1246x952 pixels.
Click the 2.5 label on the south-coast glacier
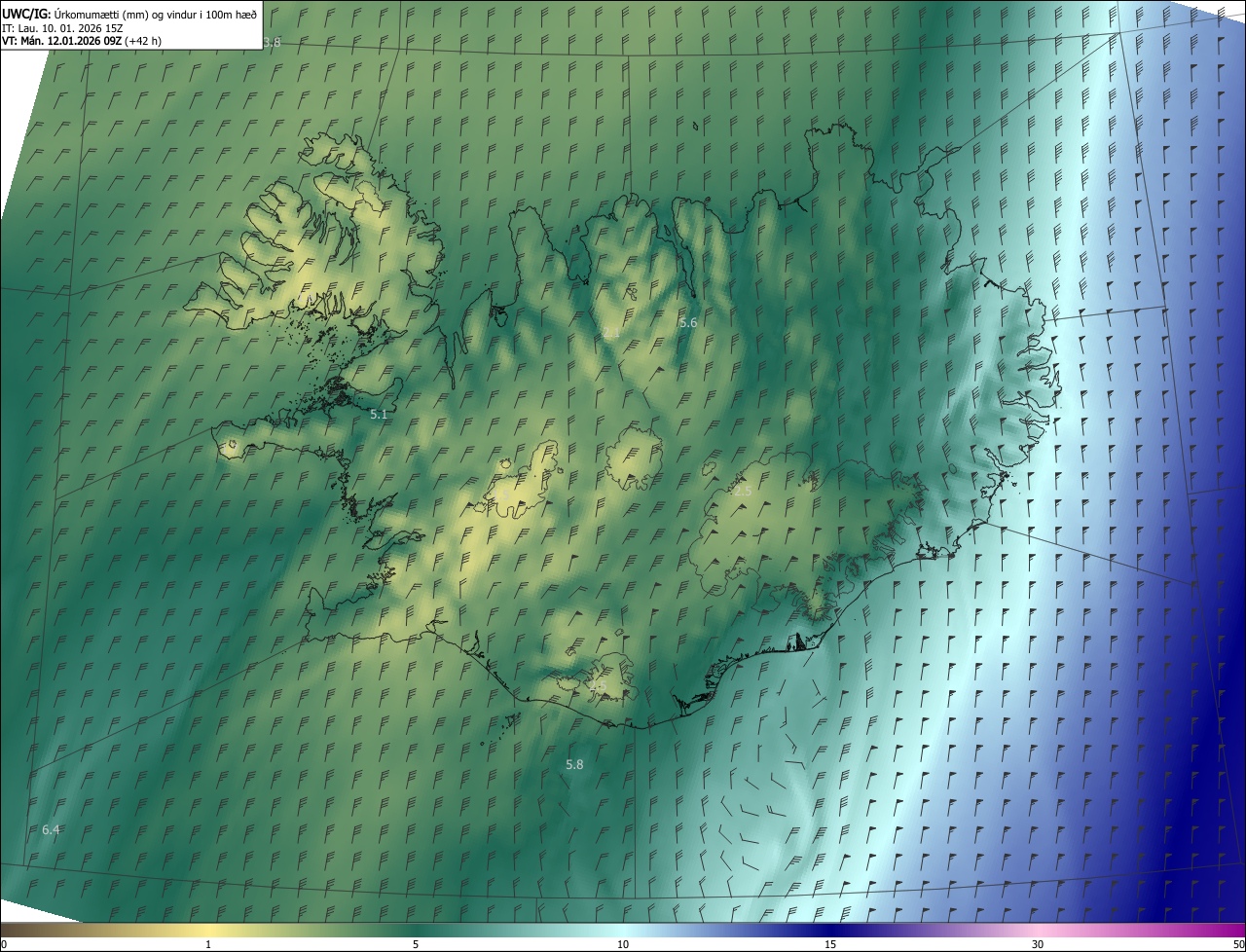(598, 686)
